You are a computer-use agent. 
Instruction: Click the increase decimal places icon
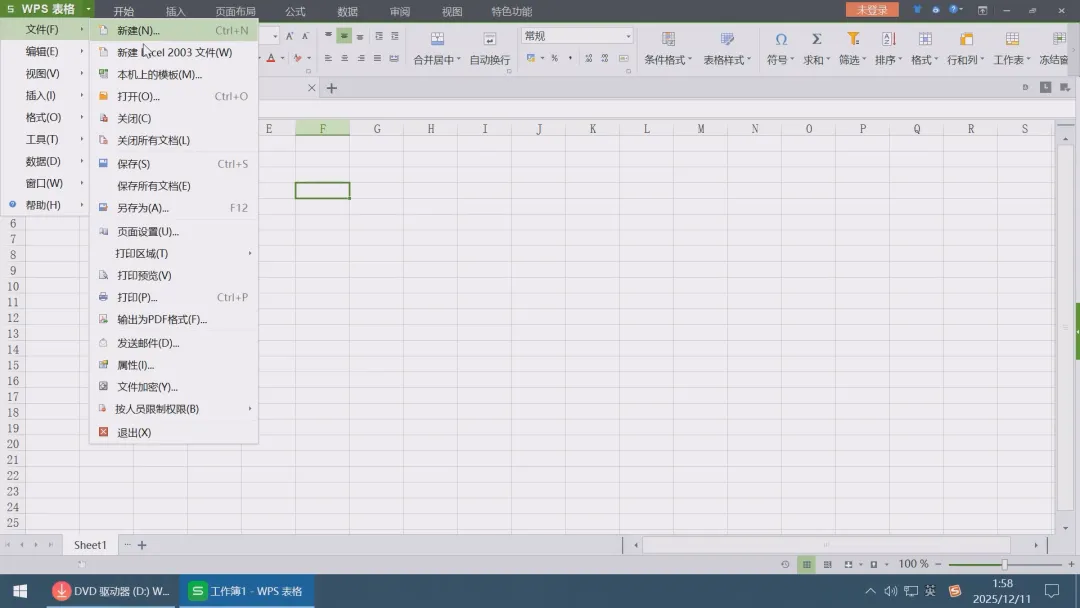[x=588, y=59]
